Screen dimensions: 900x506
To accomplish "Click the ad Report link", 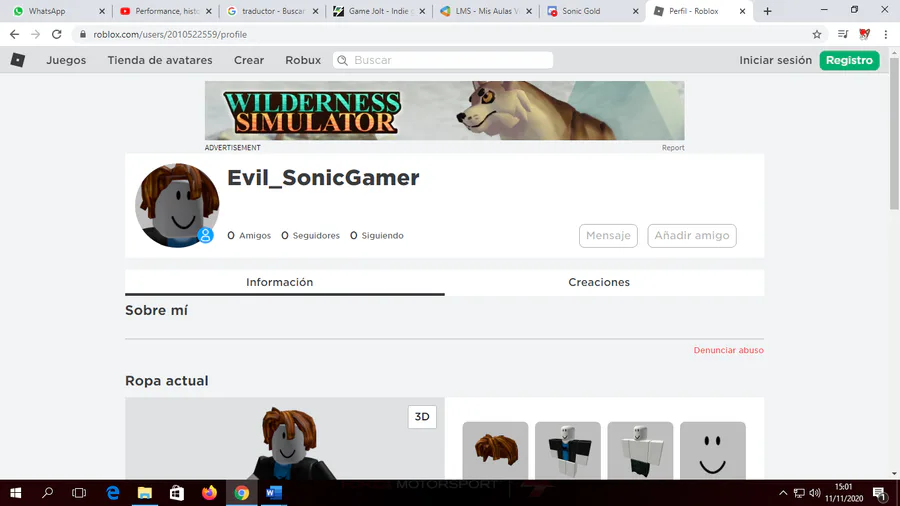I will 673,147.
